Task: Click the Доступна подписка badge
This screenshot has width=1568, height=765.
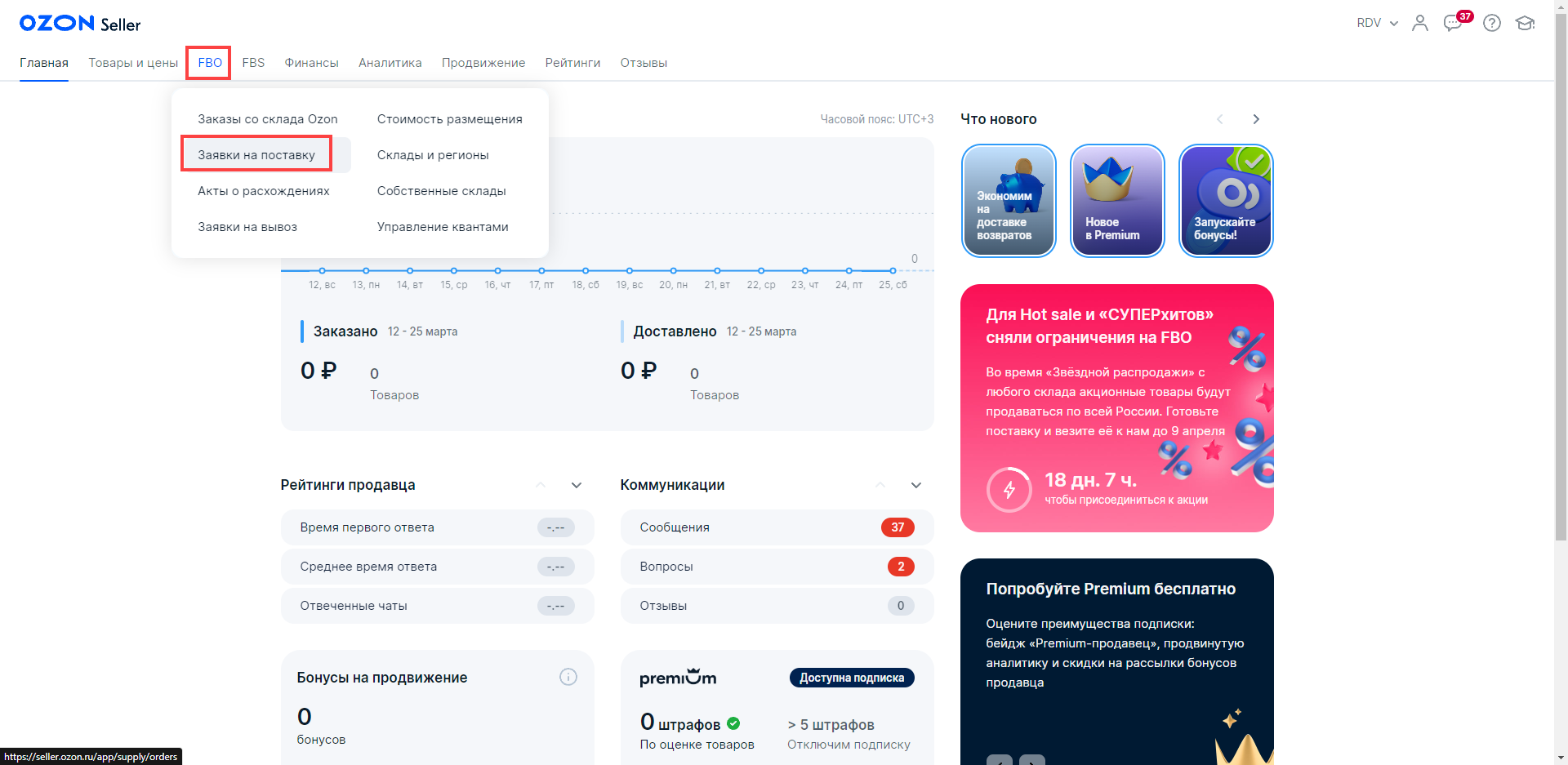Action: click(x=852, y=678)
